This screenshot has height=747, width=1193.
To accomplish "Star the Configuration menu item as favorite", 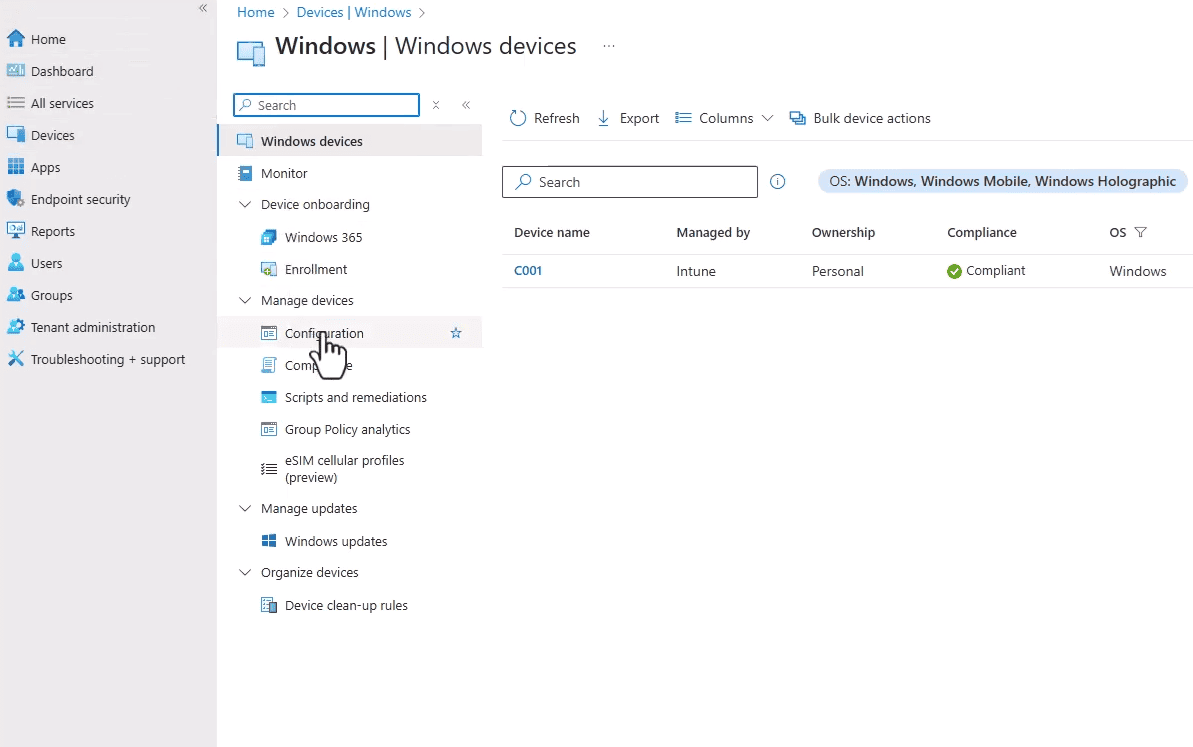I will coord(456,332).
